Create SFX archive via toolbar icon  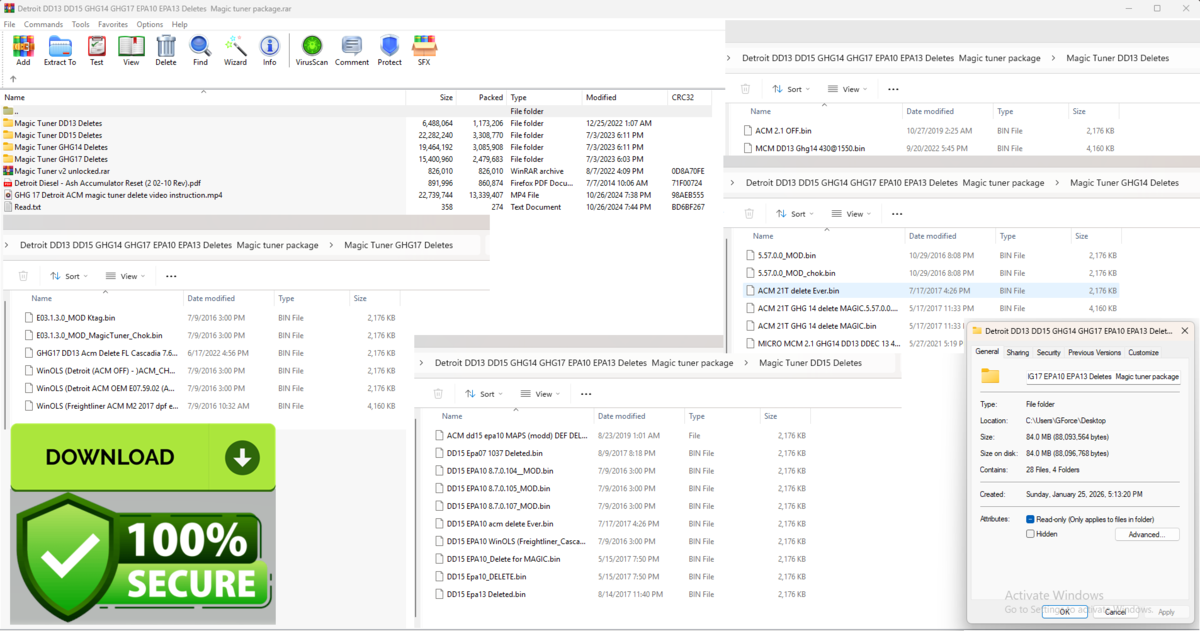pos(424,49)
